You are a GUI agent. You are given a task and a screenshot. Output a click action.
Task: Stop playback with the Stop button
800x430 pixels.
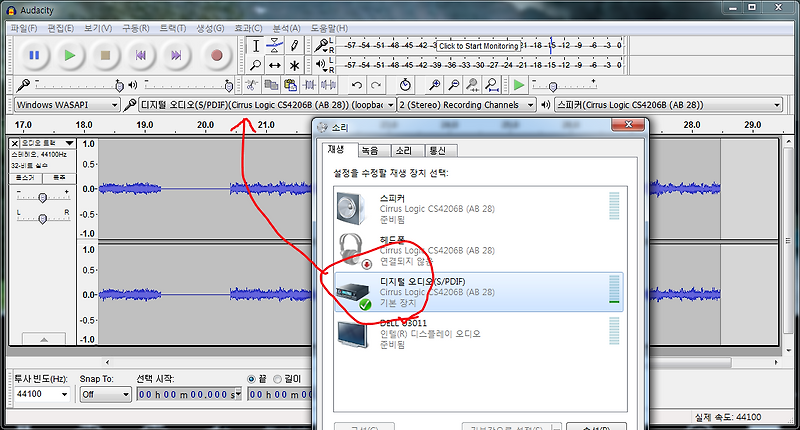pyautogui.click(x=105, y=55)
